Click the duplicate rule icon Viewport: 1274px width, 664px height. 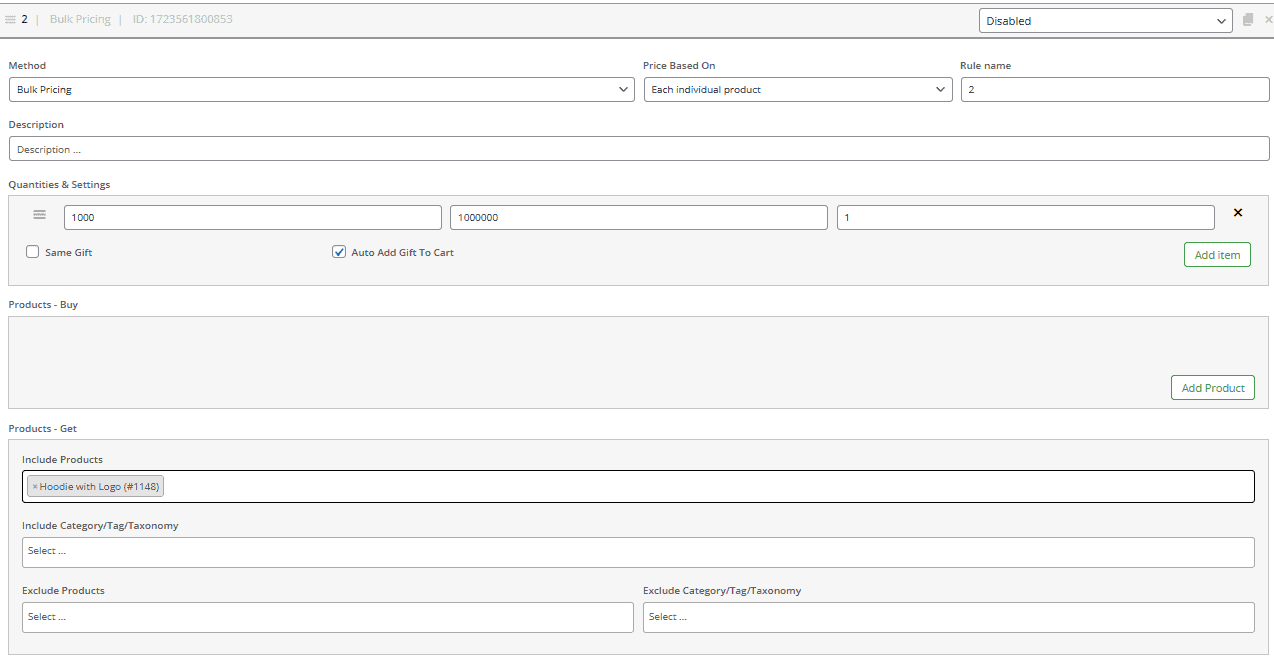point(1248,20)
